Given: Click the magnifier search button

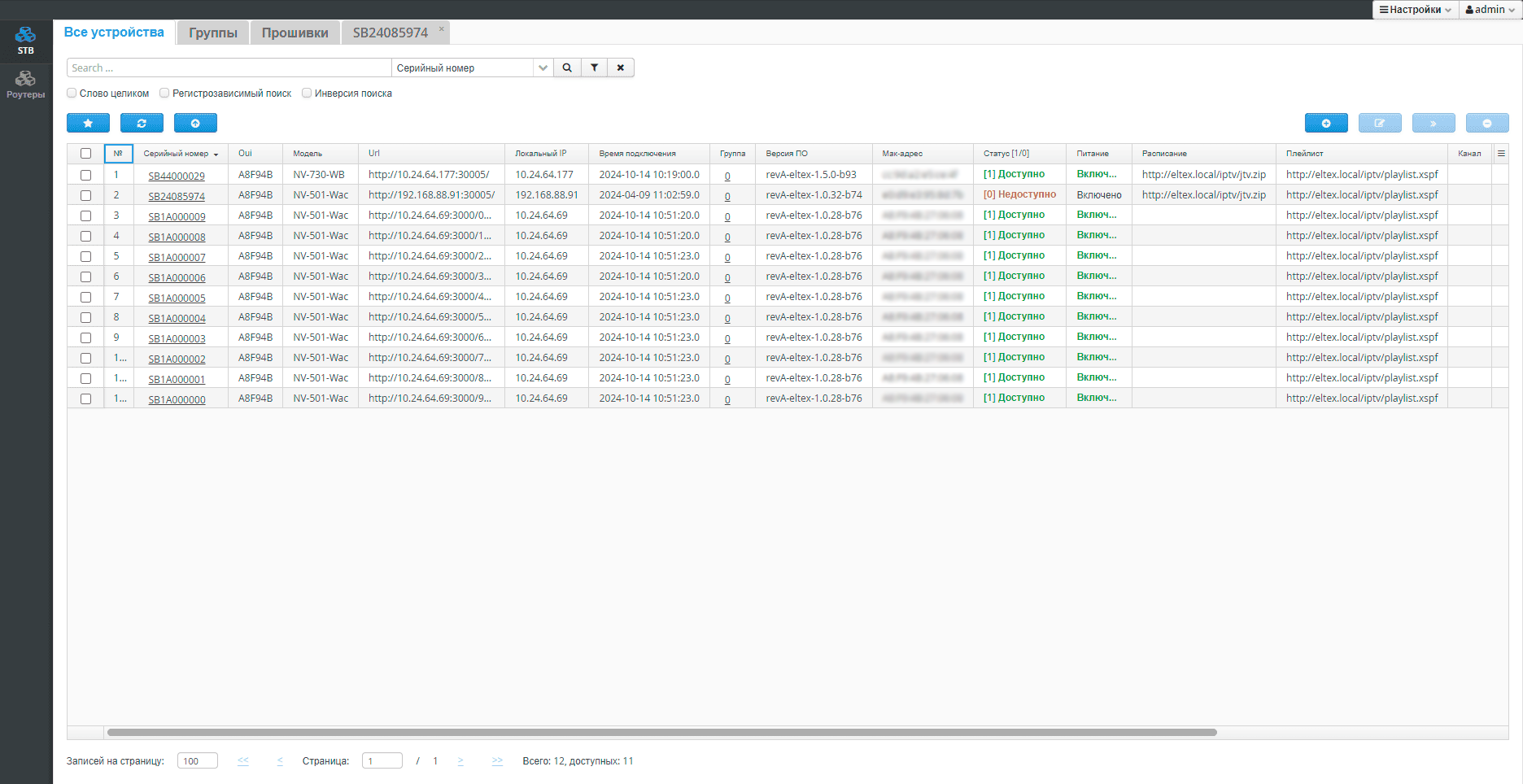Looking at the screenshot, I should pyautogui.click(x=567, y=68).
